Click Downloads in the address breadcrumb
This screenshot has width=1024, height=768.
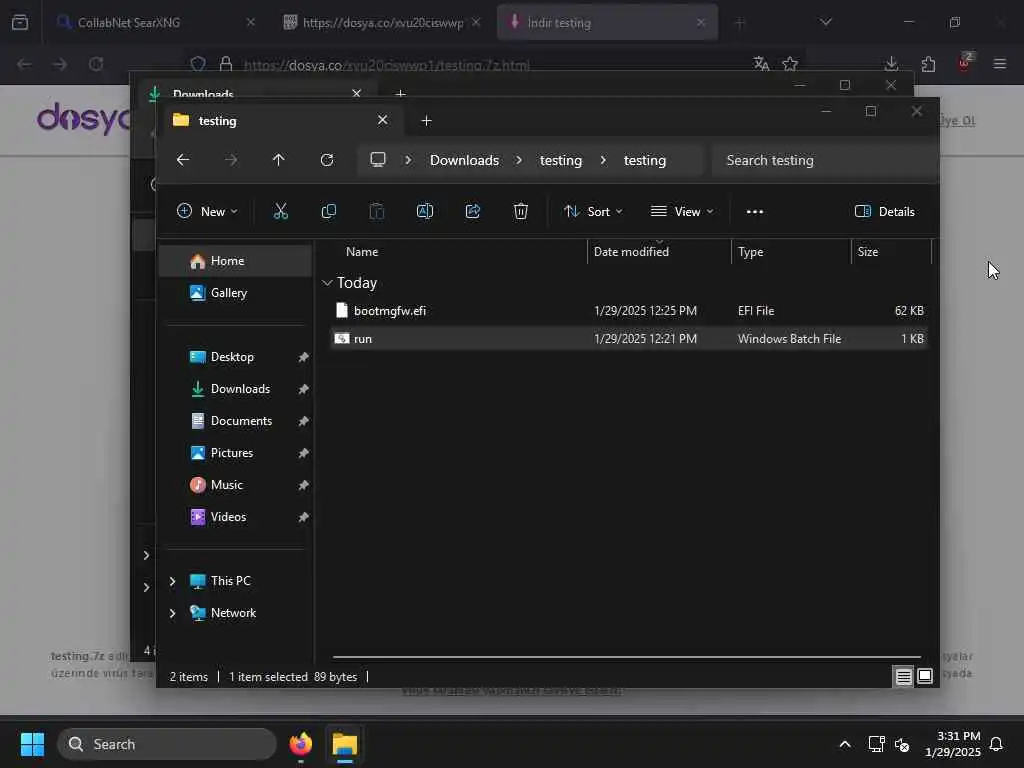[x=464, y=160]
